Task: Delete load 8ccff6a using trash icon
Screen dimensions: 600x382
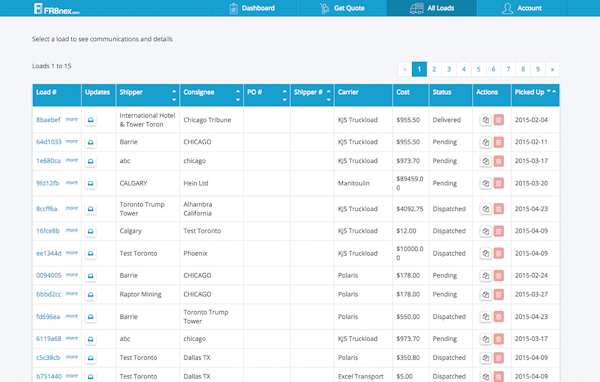Action: point(498,209)
